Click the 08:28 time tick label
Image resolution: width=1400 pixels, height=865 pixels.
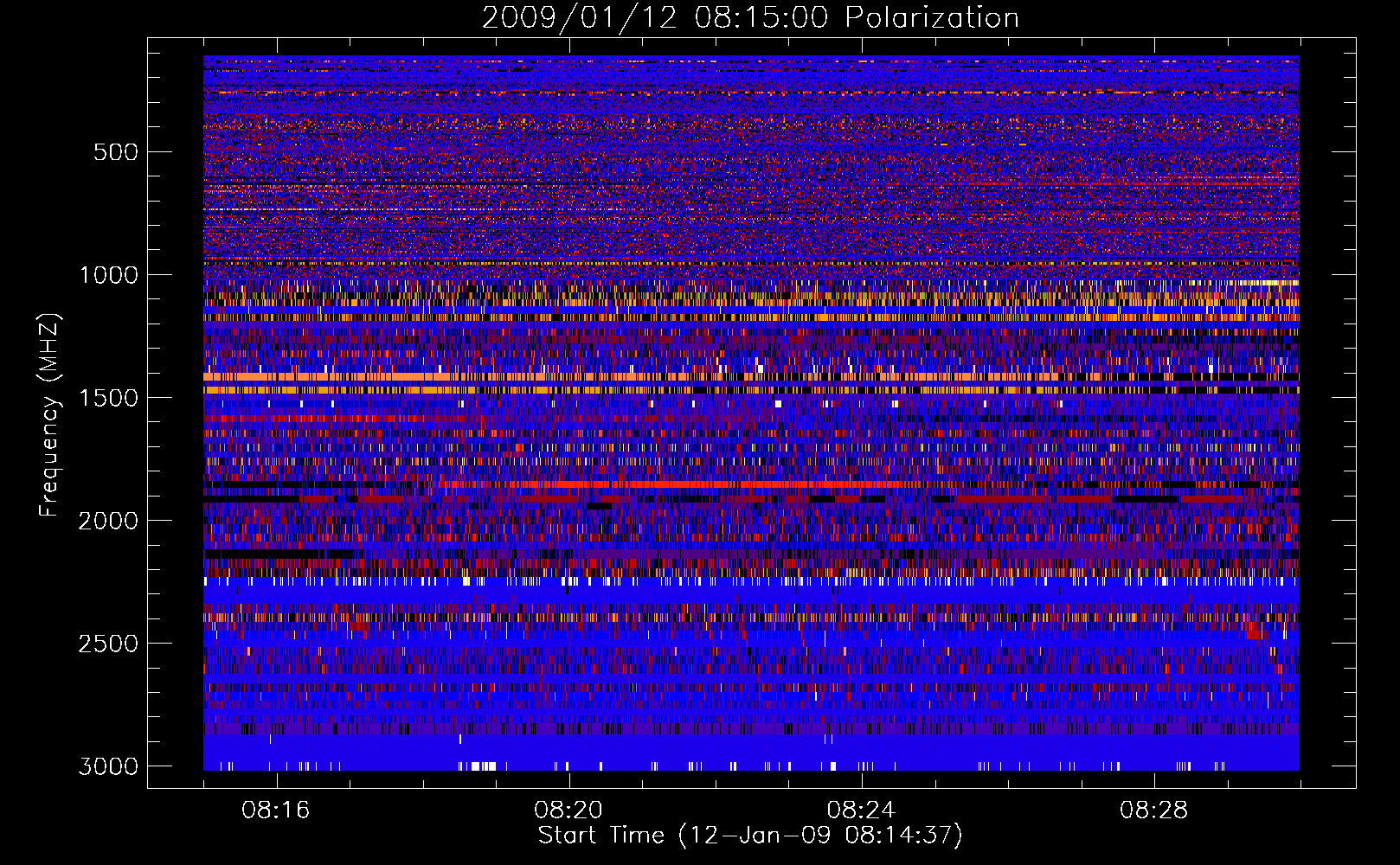click(1154, 811)
